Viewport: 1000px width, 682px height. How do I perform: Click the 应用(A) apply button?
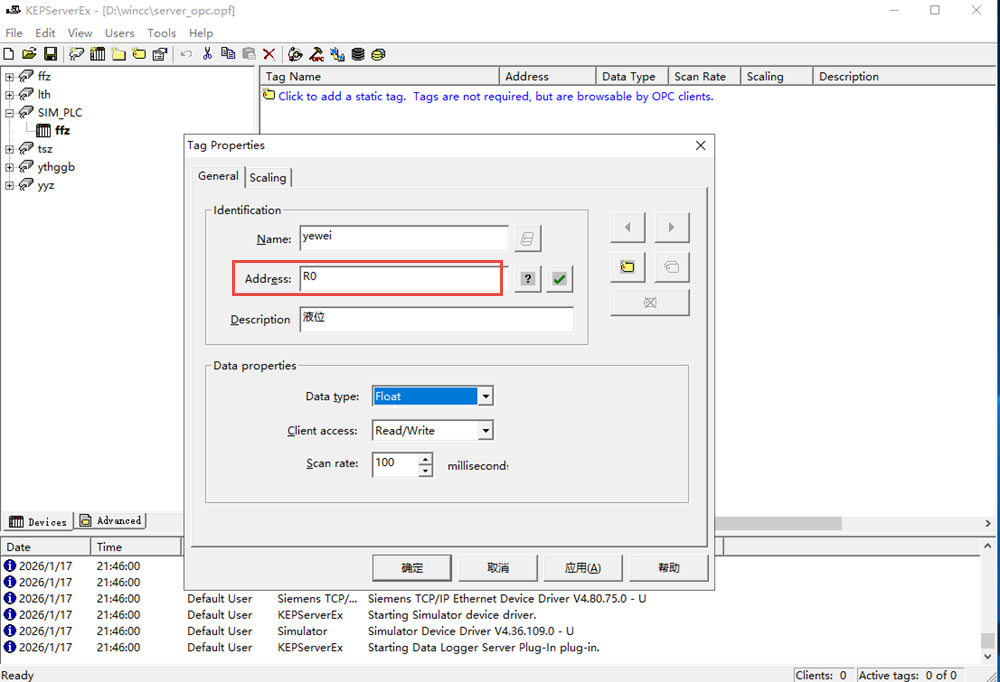(582, 567)
